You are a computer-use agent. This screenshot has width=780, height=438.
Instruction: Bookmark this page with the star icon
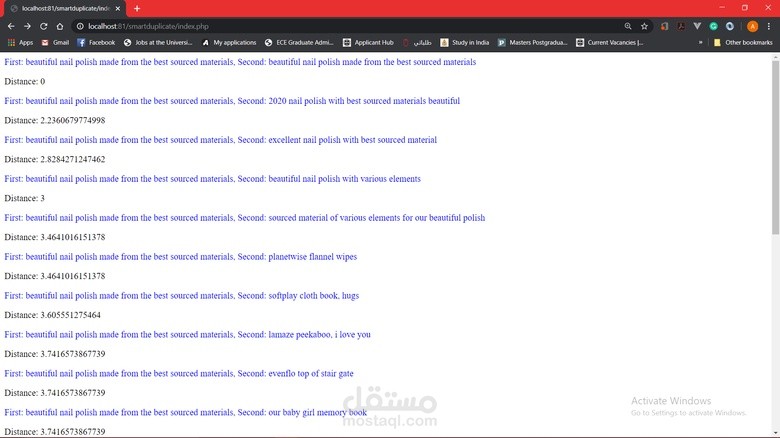(644, 26)
